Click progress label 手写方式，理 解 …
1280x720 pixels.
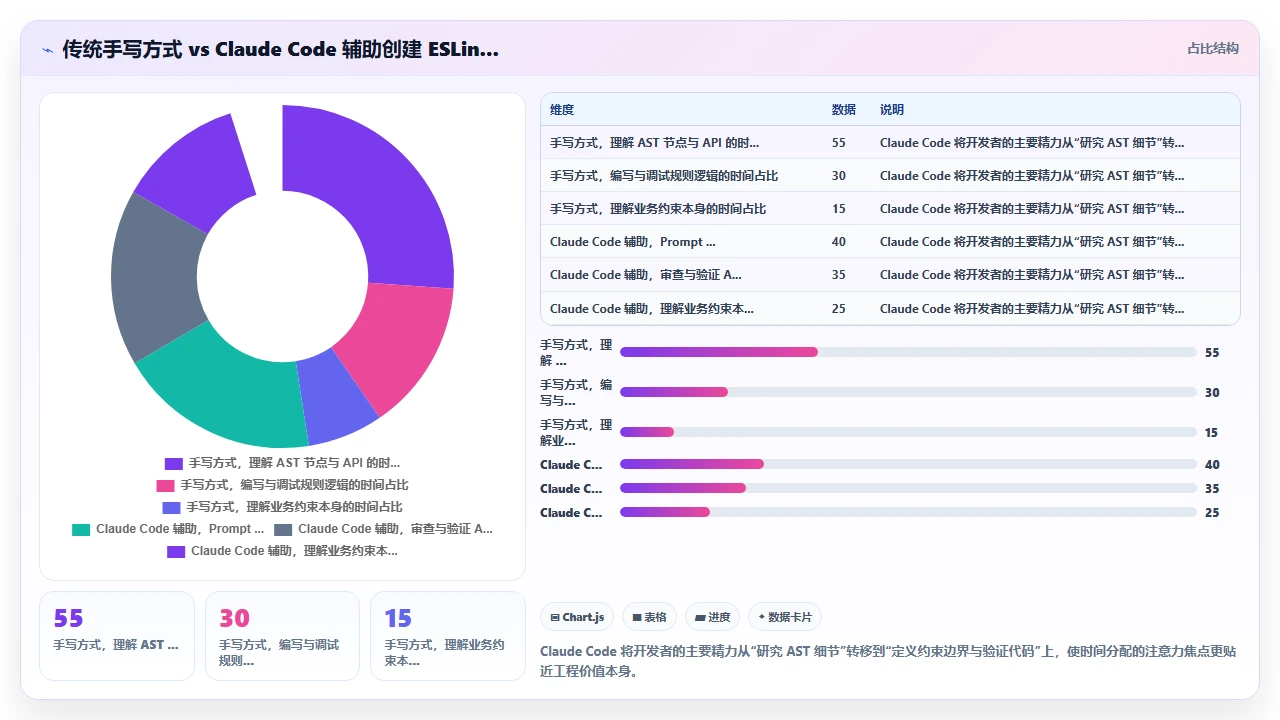click(576, 352)
